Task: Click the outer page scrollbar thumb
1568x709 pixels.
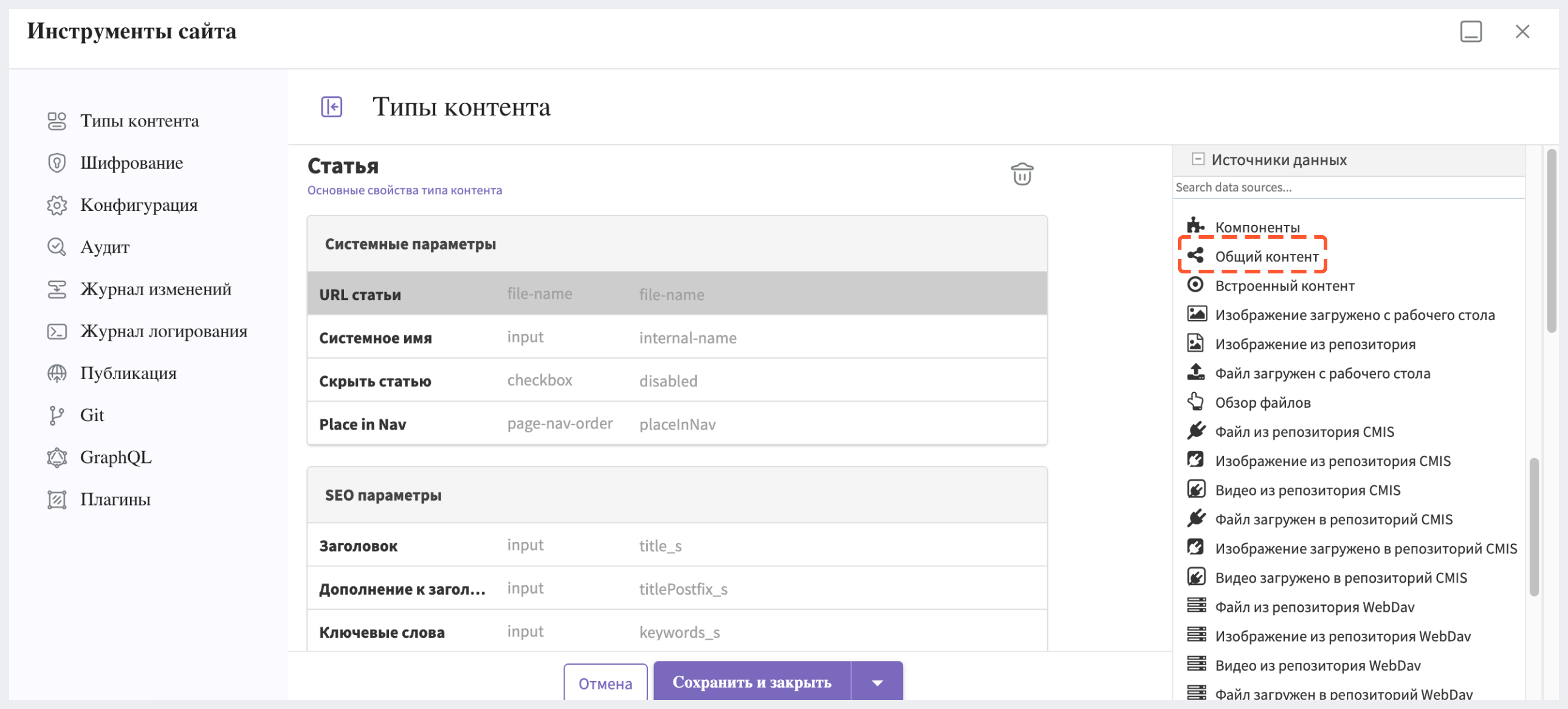Action: 1552,241
